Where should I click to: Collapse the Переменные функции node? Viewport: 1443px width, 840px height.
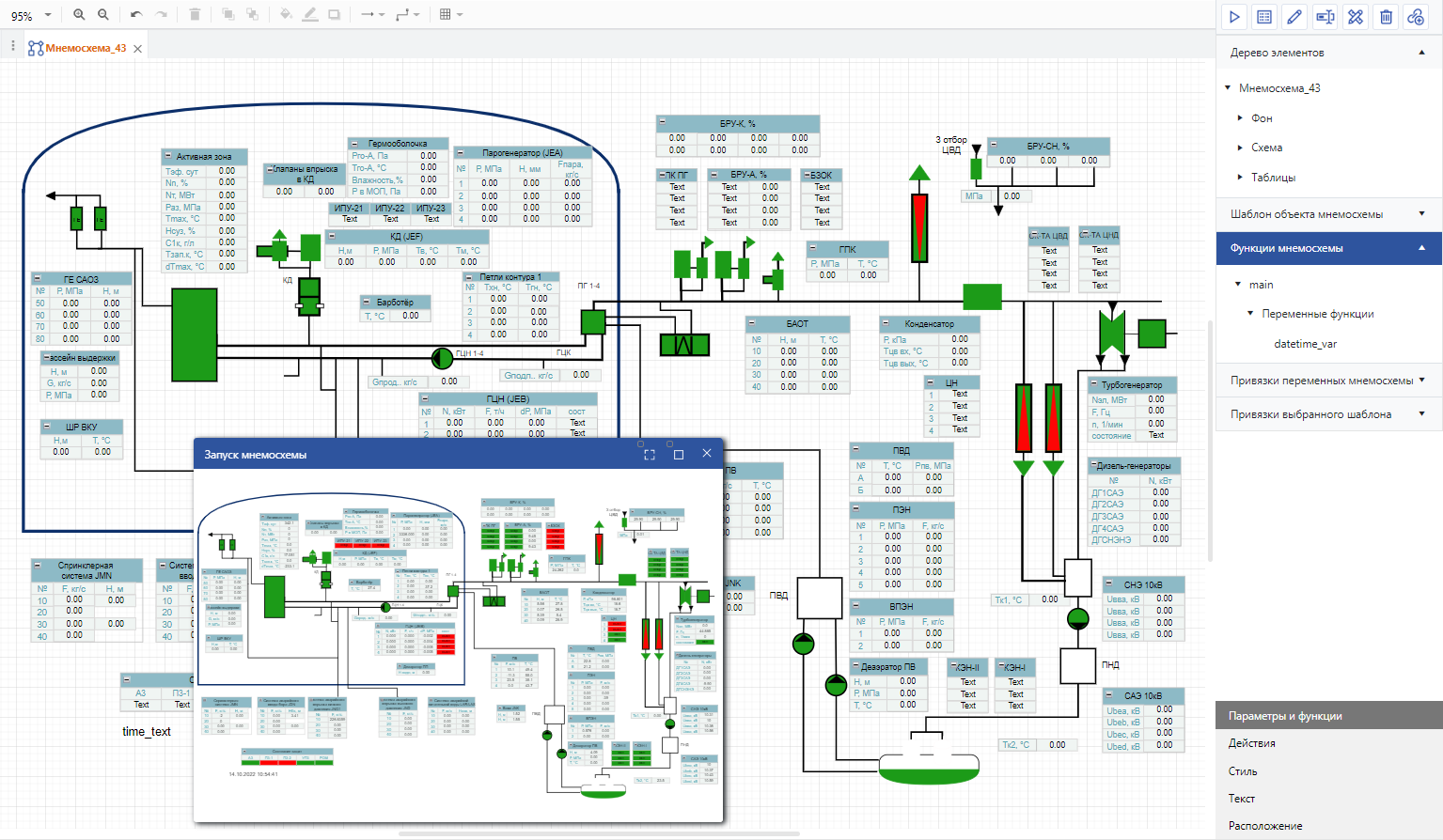[x=1250, y=314]
